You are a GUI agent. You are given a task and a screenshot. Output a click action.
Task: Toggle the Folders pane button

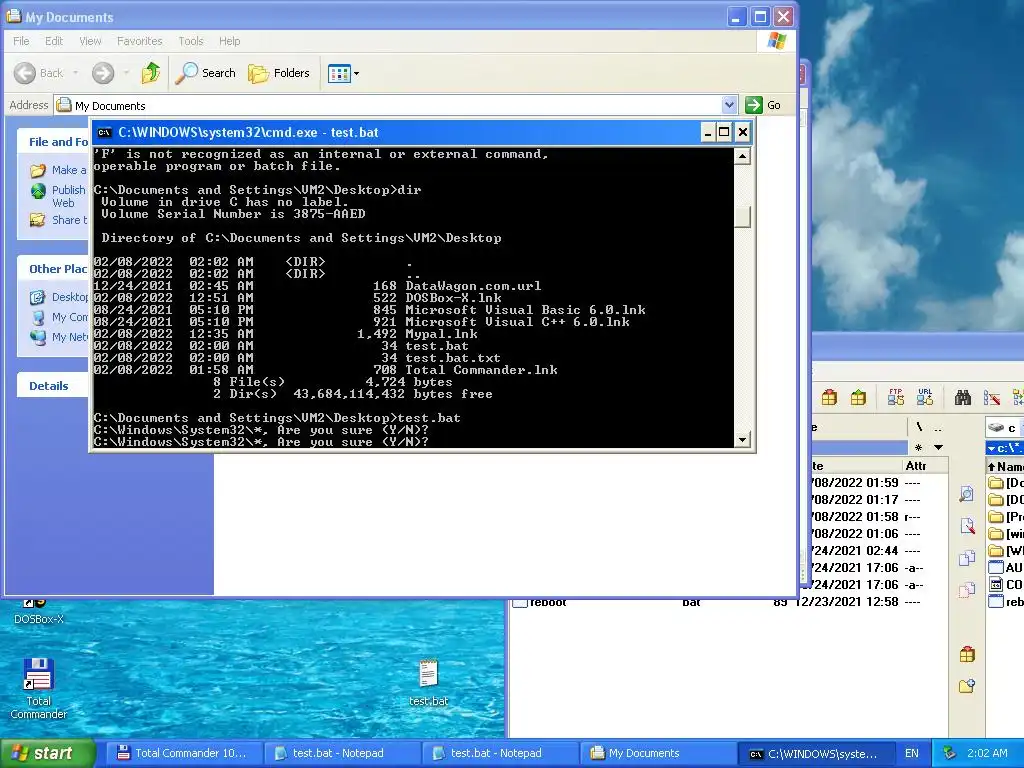[279, 73]
